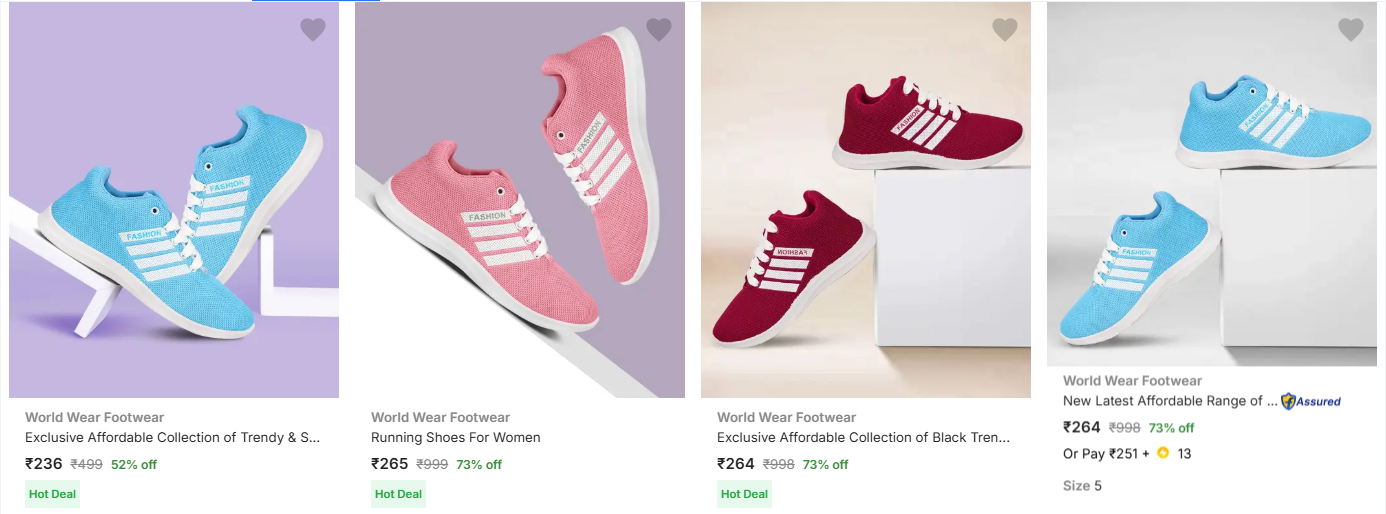The width and height of the screenshot is (1386, 514).
Task: Tap heart icon on Assured blue sneakers
Action: 1351,30
